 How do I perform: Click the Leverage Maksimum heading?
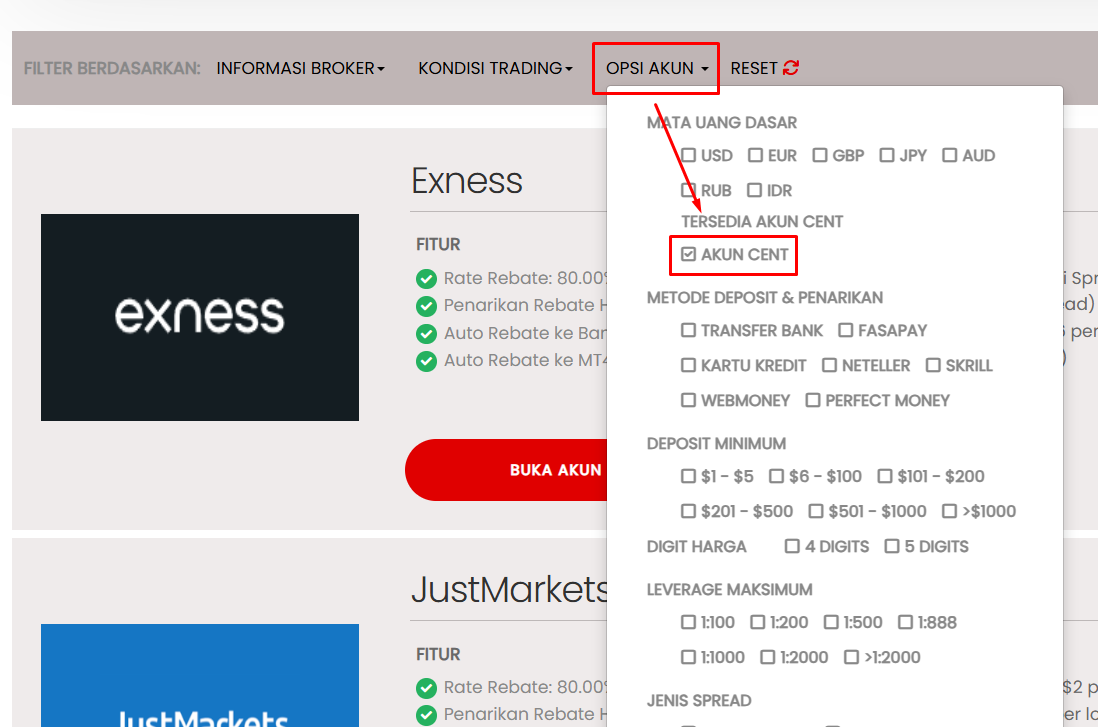[x=729, y=590]
